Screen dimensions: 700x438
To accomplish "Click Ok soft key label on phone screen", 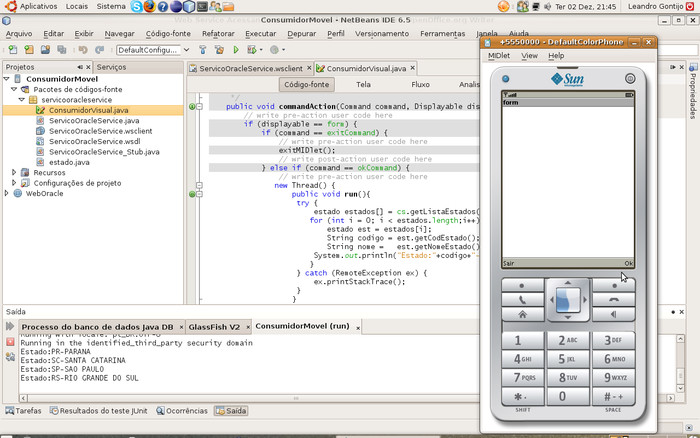I will tap(629, 263).
